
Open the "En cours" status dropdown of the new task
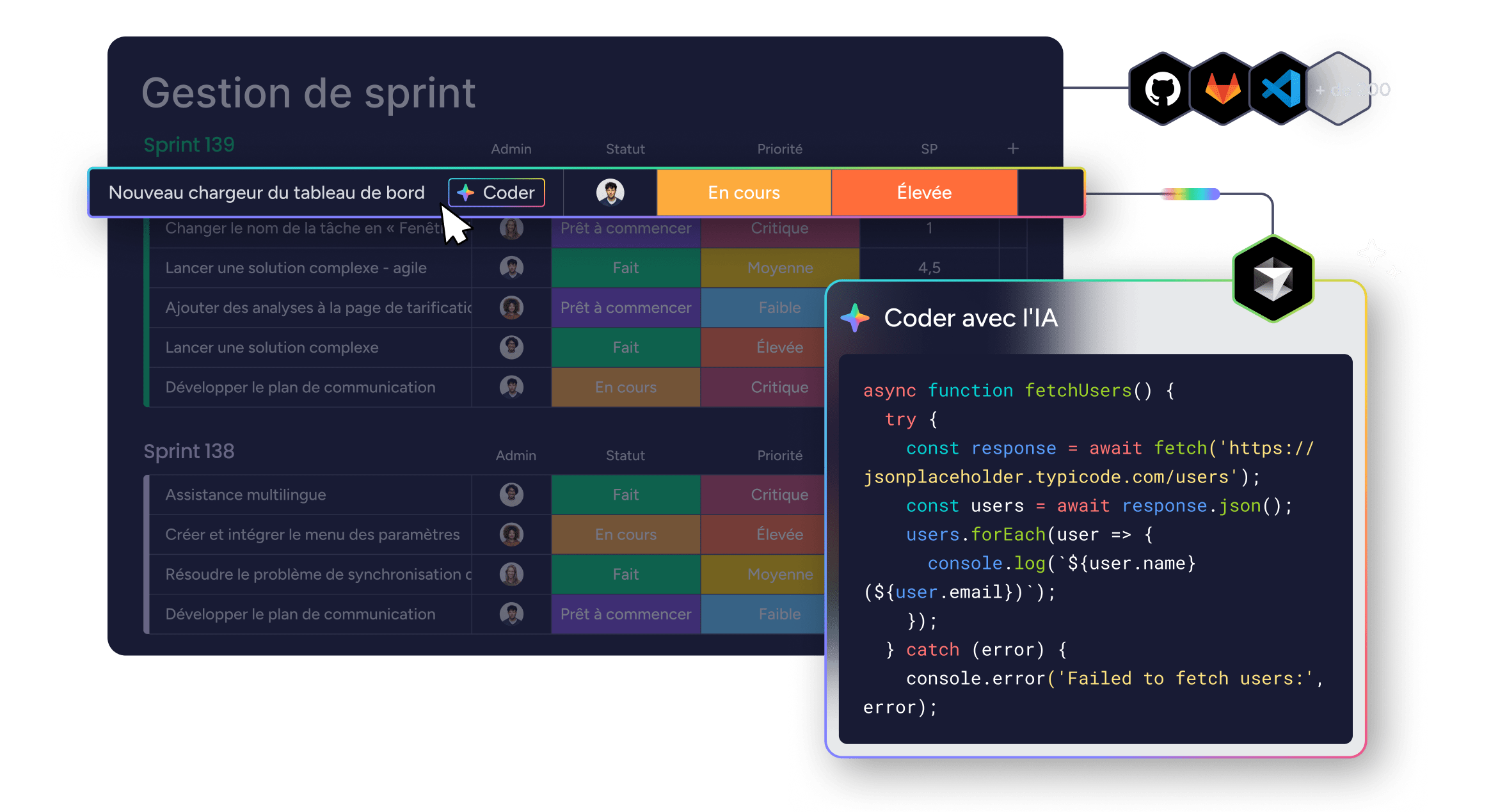coord(744,192)
